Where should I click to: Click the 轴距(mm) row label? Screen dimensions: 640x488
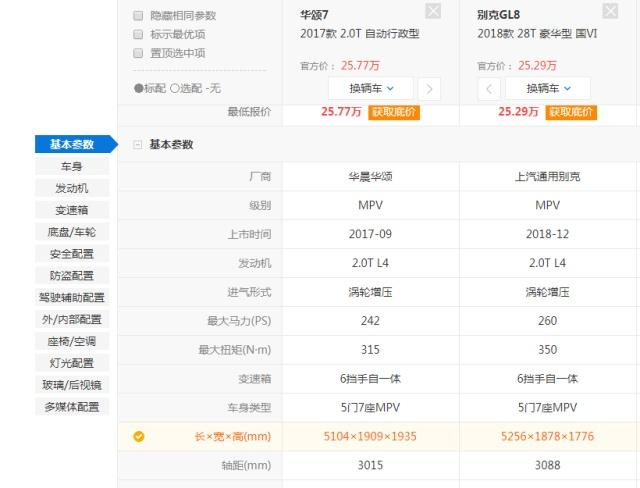click(x=246, y=466)
